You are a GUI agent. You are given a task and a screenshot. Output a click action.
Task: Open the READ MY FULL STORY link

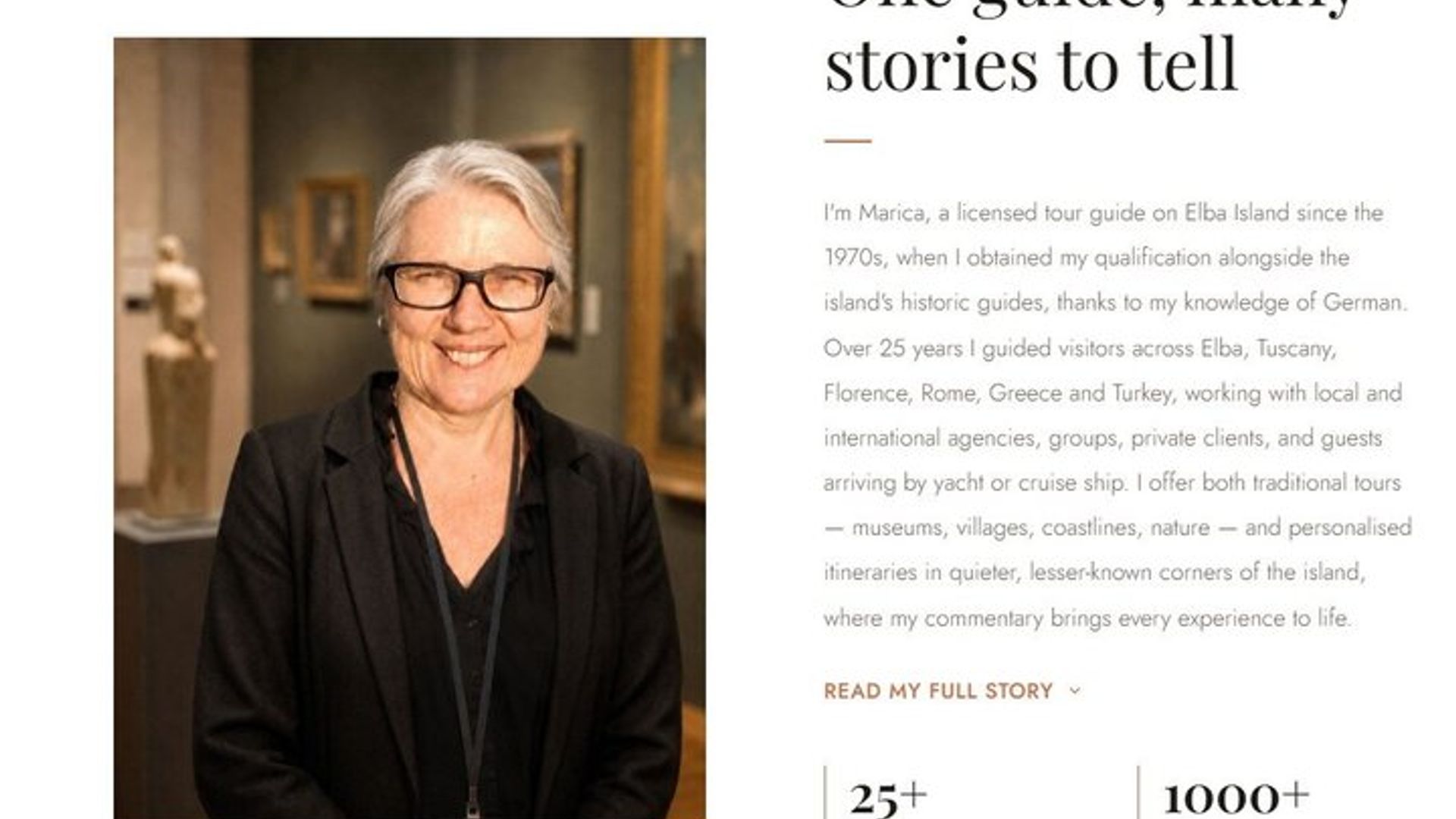[x=938, y=691]
